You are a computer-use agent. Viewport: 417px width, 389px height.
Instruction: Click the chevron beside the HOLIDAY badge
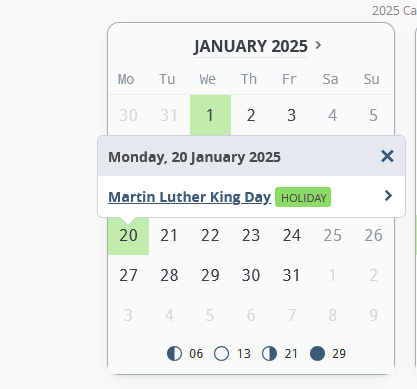388,196
